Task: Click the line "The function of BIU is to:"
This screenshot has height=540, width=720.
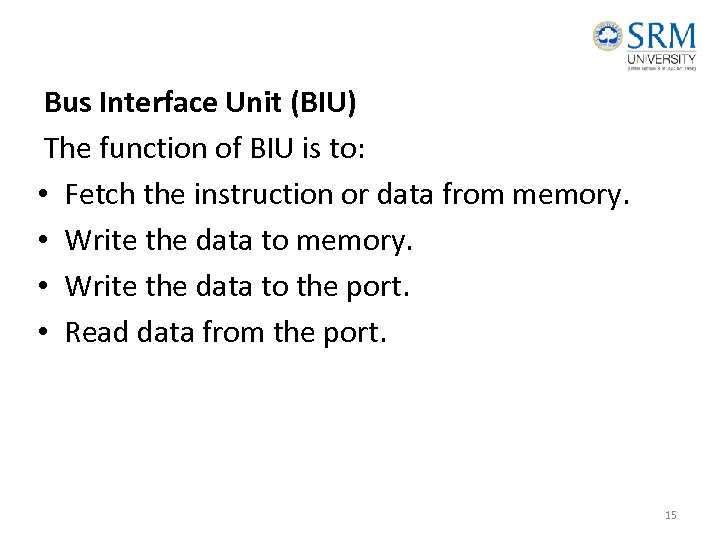Action: click(x=206, y=148)
